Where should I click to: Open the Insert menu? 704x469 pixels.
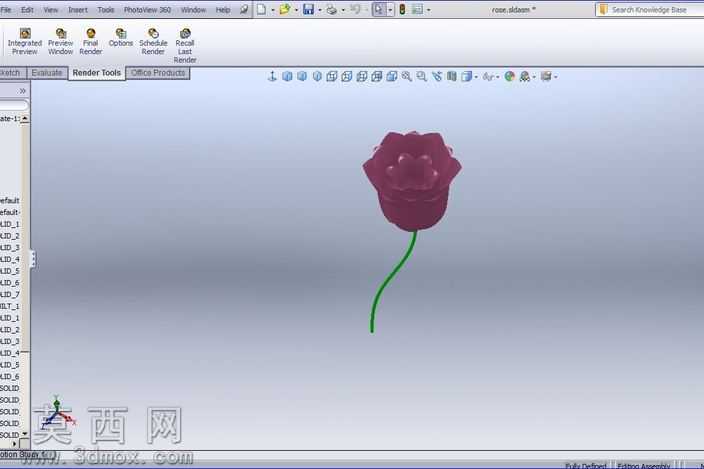[x=78, y=9]
